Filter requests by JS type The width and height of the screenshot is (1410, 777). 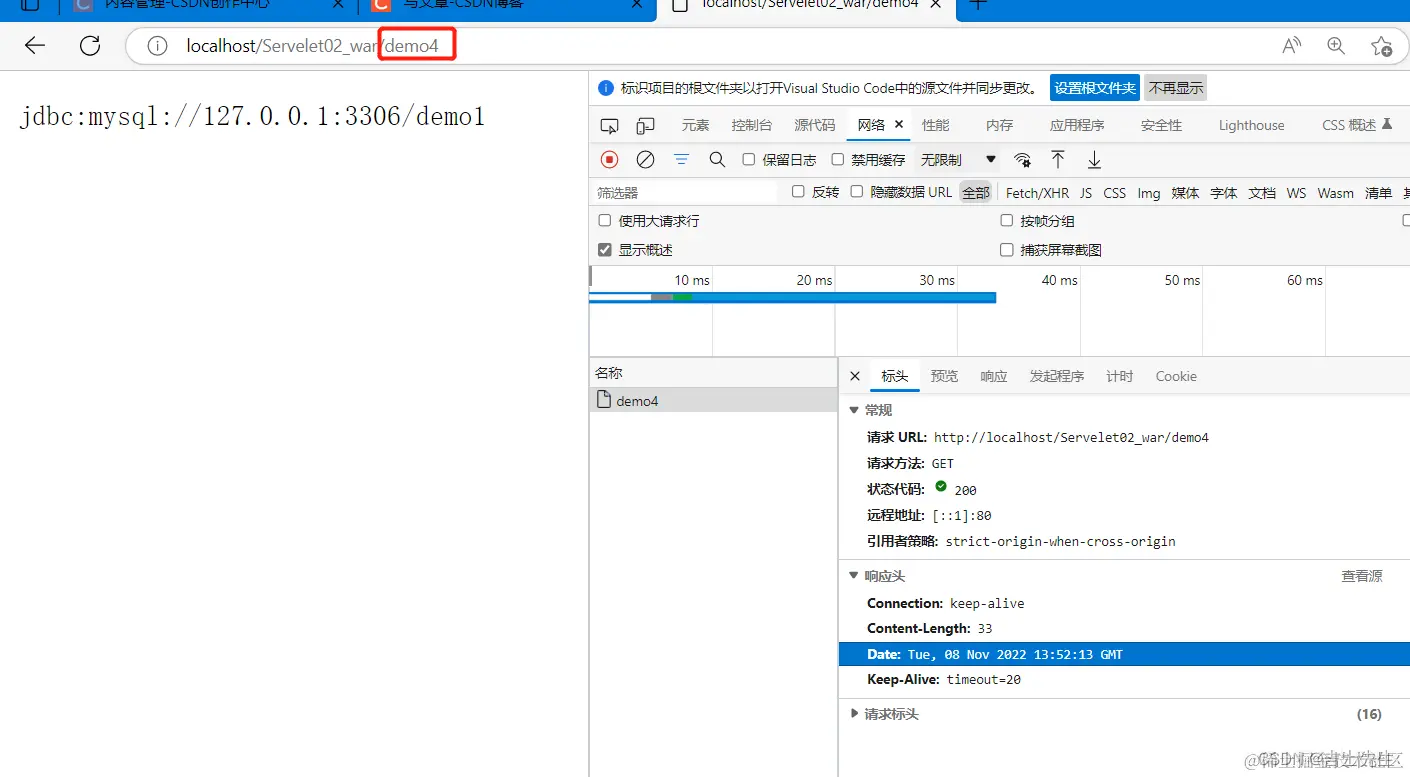click(x=1086, y=192)
